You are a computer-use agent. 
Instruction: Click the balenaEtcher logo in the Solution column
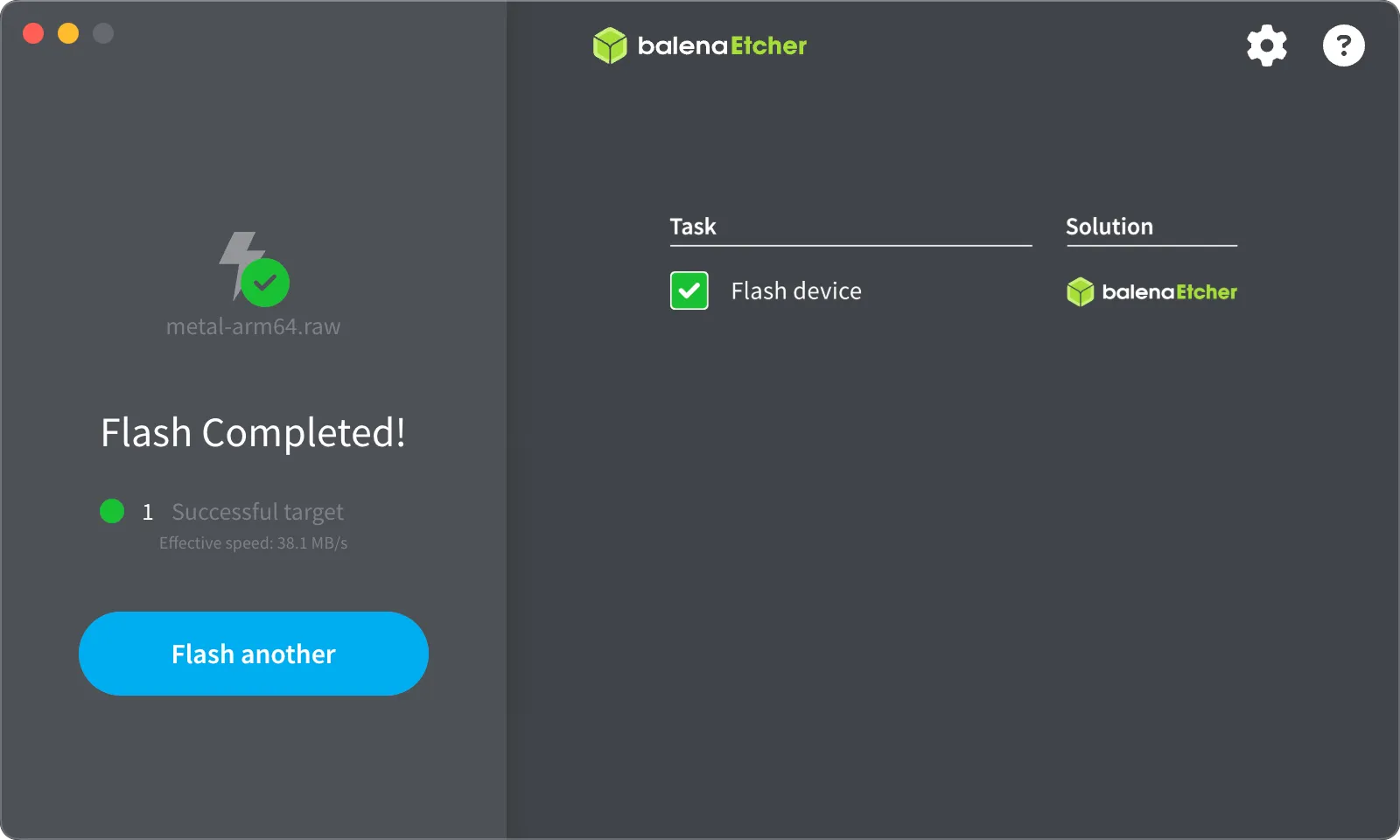(x=1151, y=291)
